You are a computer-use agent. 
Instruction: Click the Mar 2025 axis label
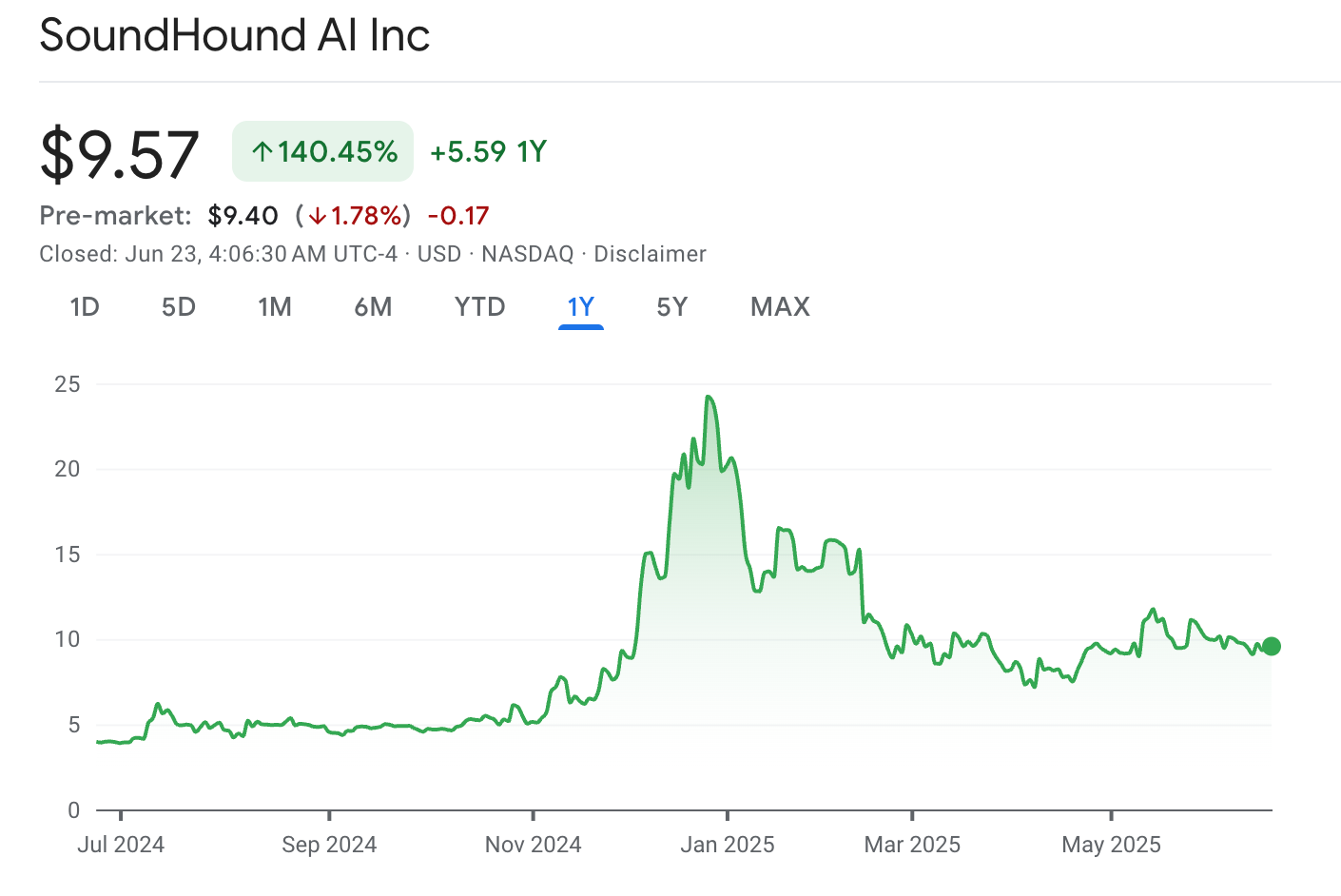click(912, 845)
